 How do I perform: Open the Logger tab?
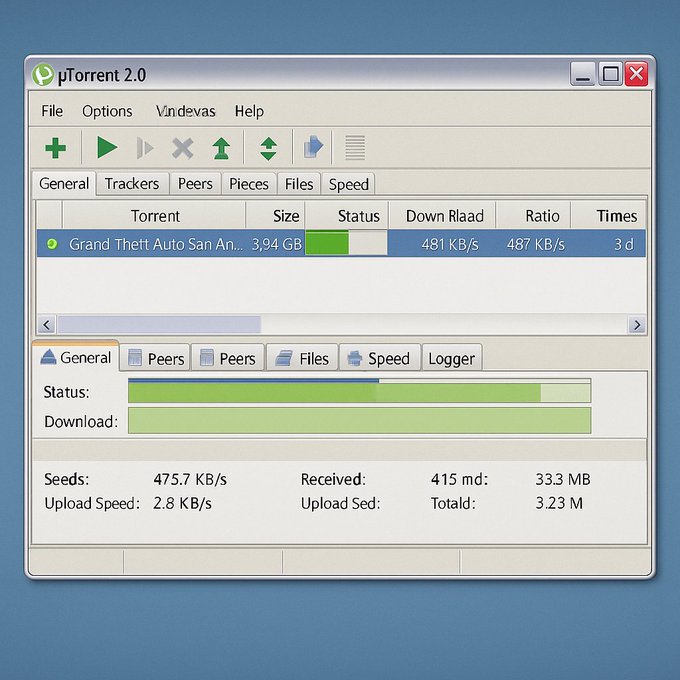pyautogui.click(x=451, y=359)
